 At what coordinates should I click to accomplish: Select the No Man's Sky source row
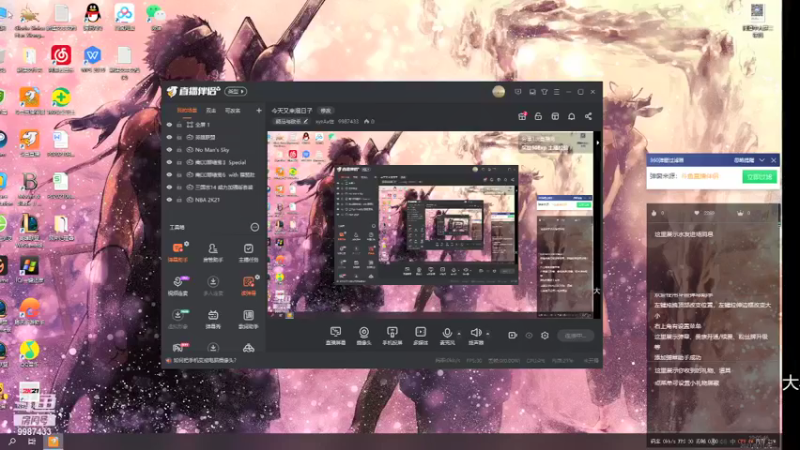(x=213, y=150)
